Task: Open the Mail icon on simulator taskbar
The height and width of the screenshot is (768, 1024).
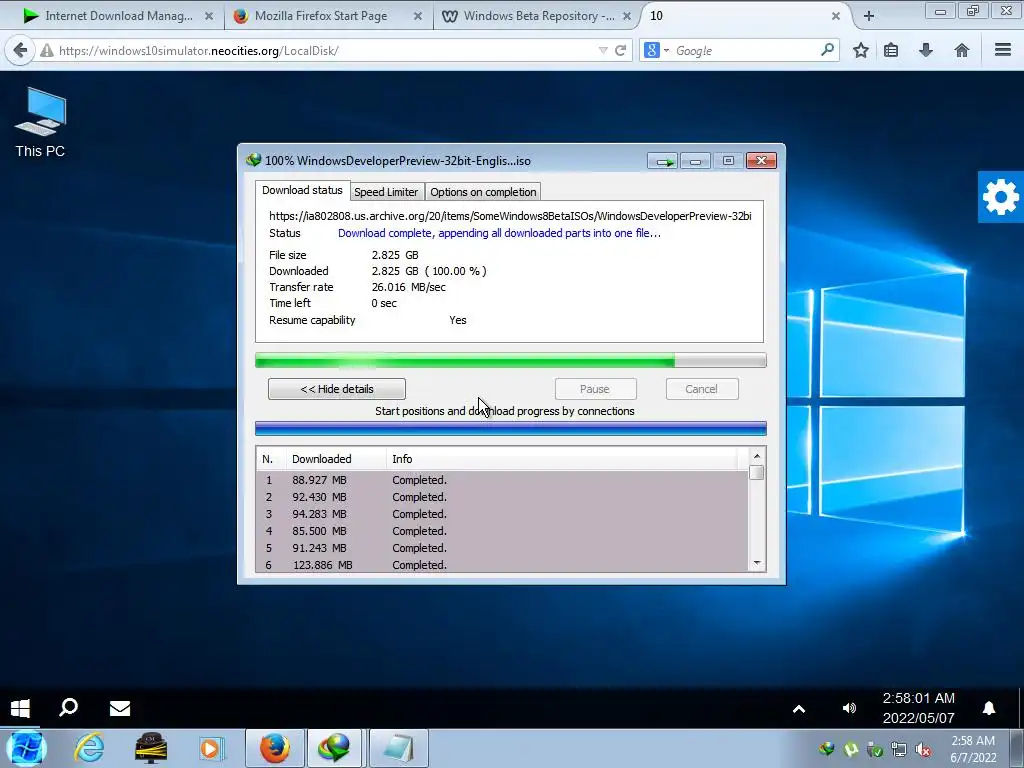Action: [120, 709]
